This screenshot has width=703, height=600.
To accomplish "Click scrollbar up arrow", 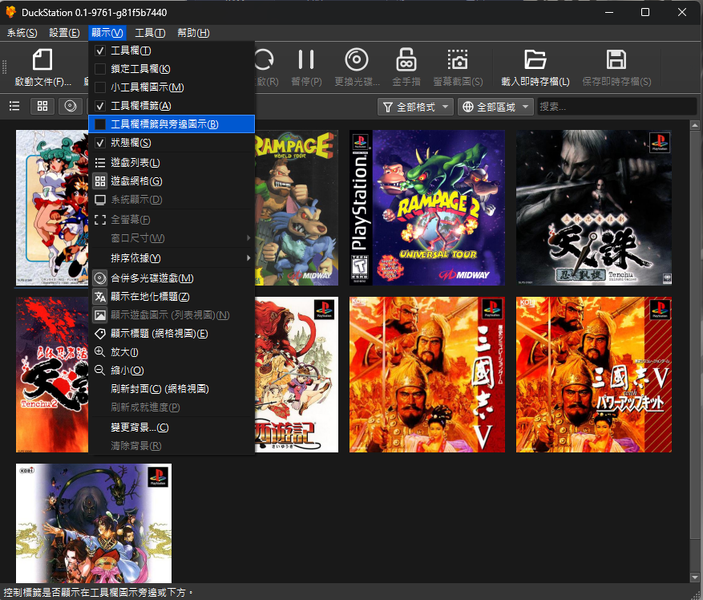I will (x=695, y=125).
